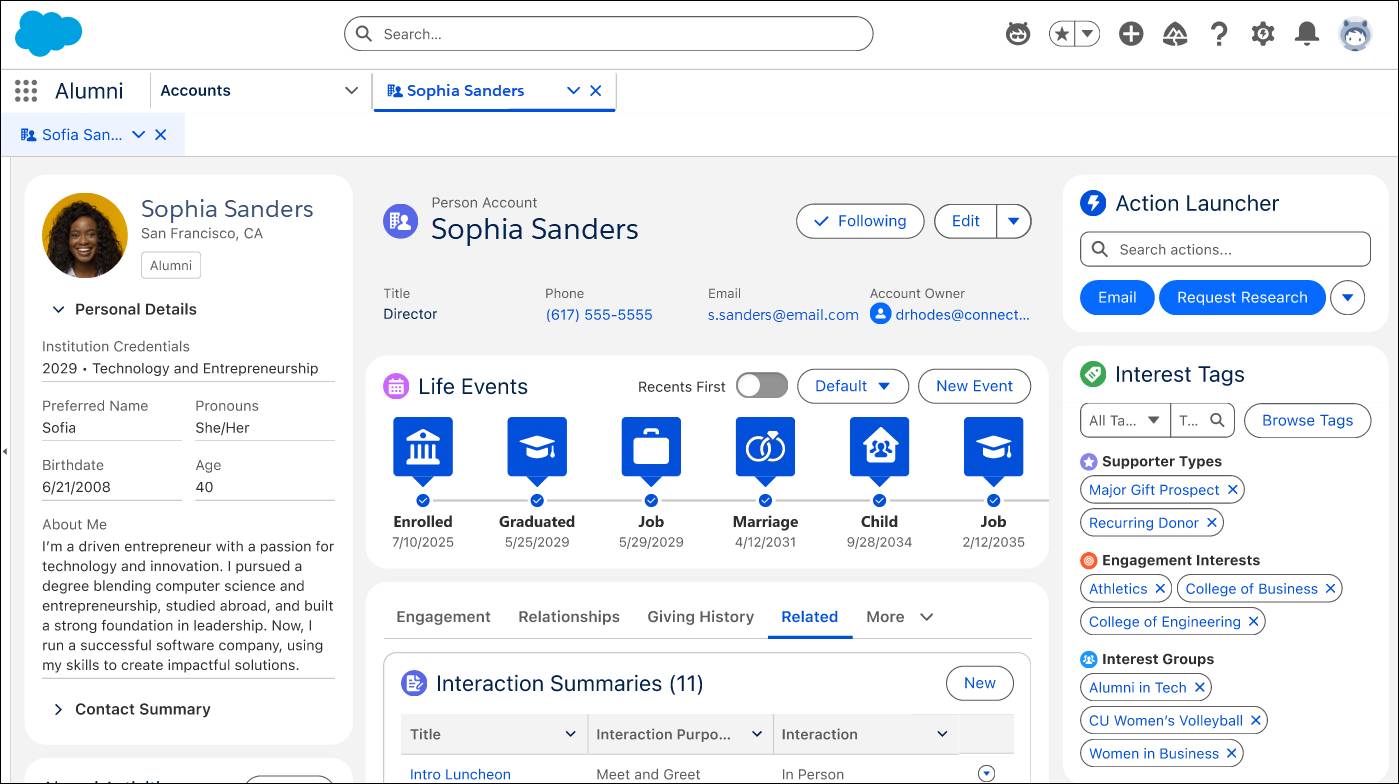The height and width of the screenshot is (784, 1399).
Task: Open the Intro Luncheon link
Action: [460, 774]
